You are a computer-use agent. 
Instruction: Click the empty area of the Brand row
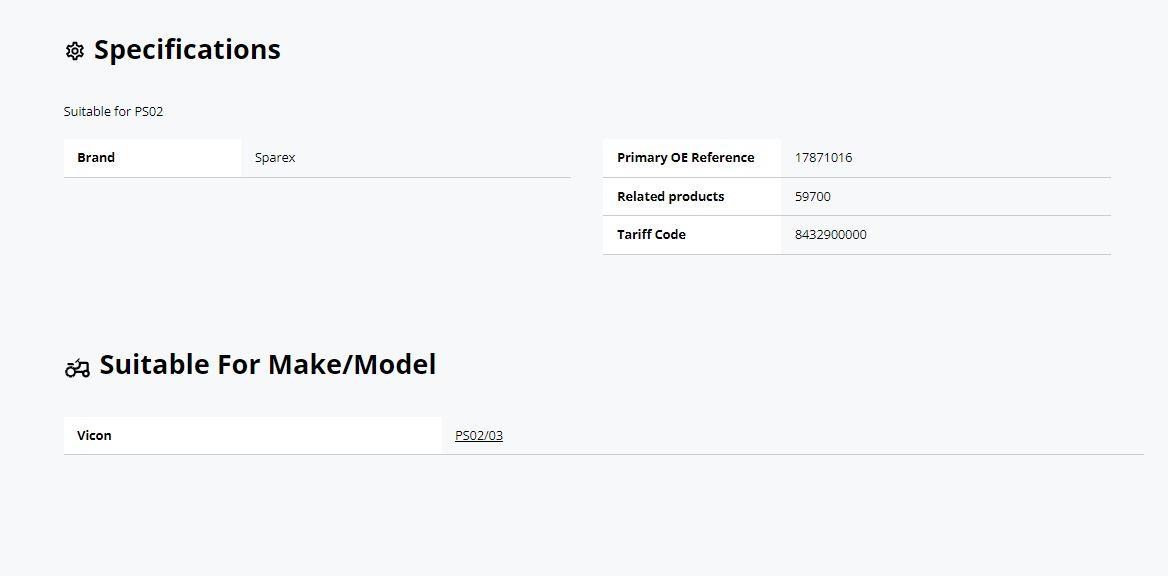pos(432,158)
